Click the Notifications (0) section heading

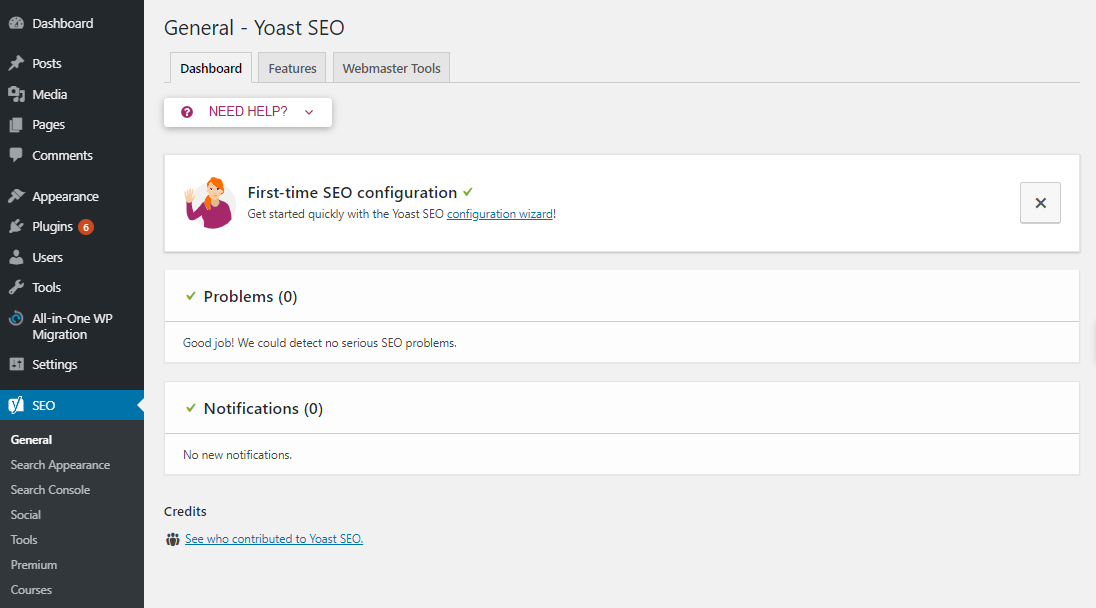click(264, 408)
